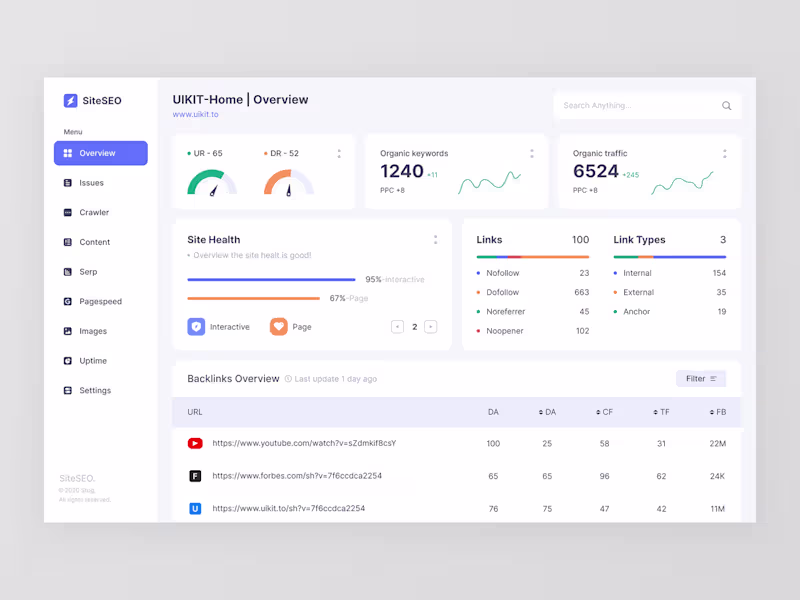
Task: Open Organic keywords card three-dot menu
Action: 532,154
